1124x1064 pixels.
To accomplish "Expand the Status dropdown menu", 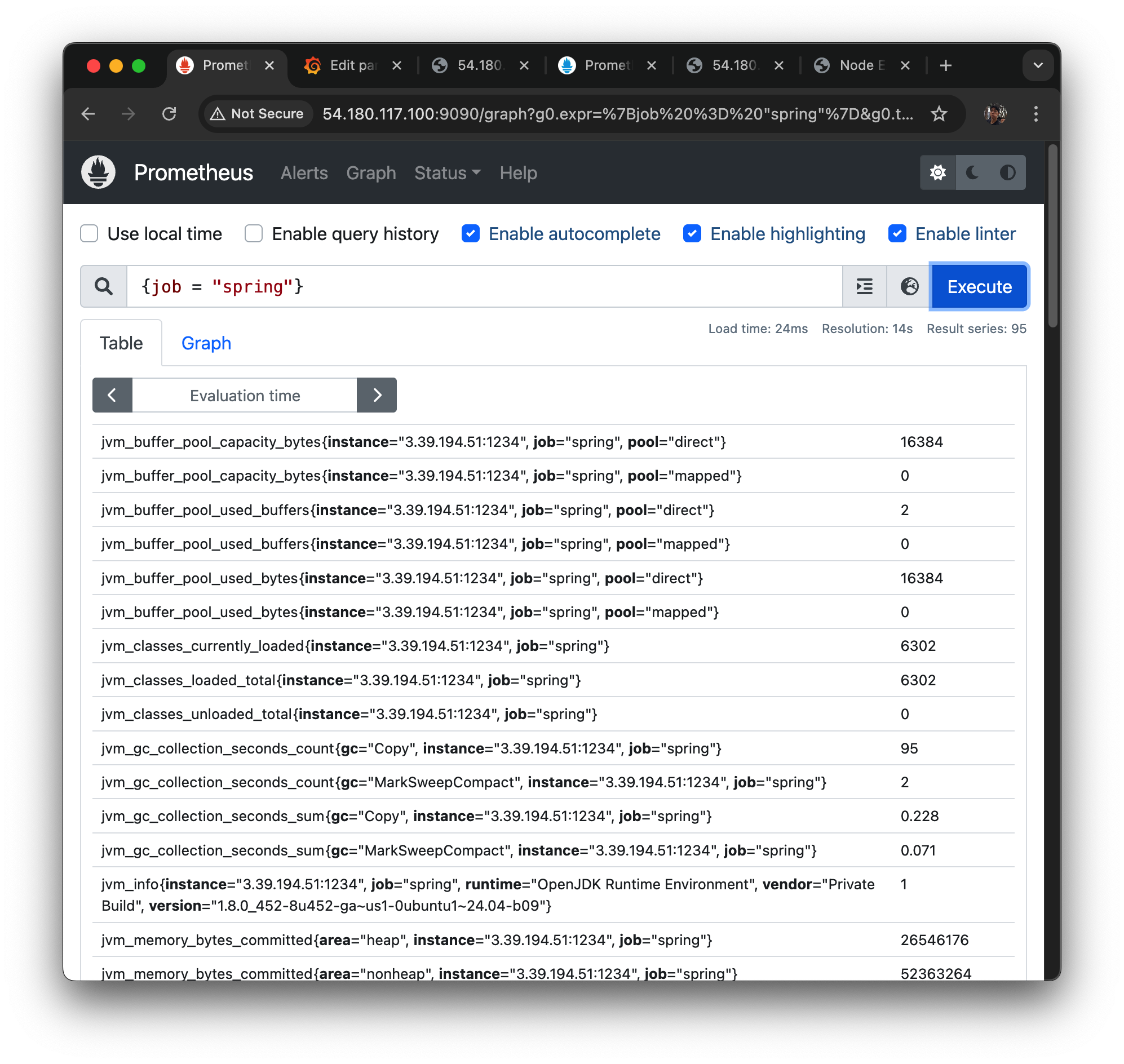I will point(447,173).
